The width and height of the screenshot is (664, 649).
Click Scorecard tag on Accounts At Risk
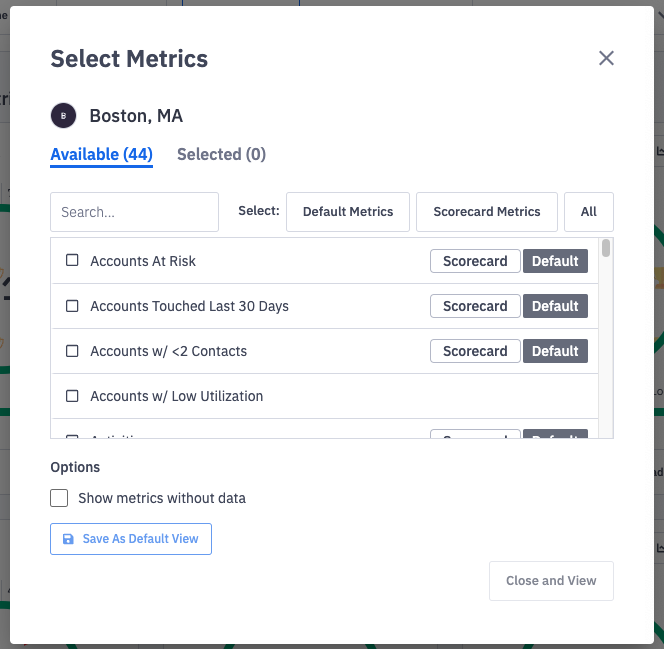(x=475, y=261)
